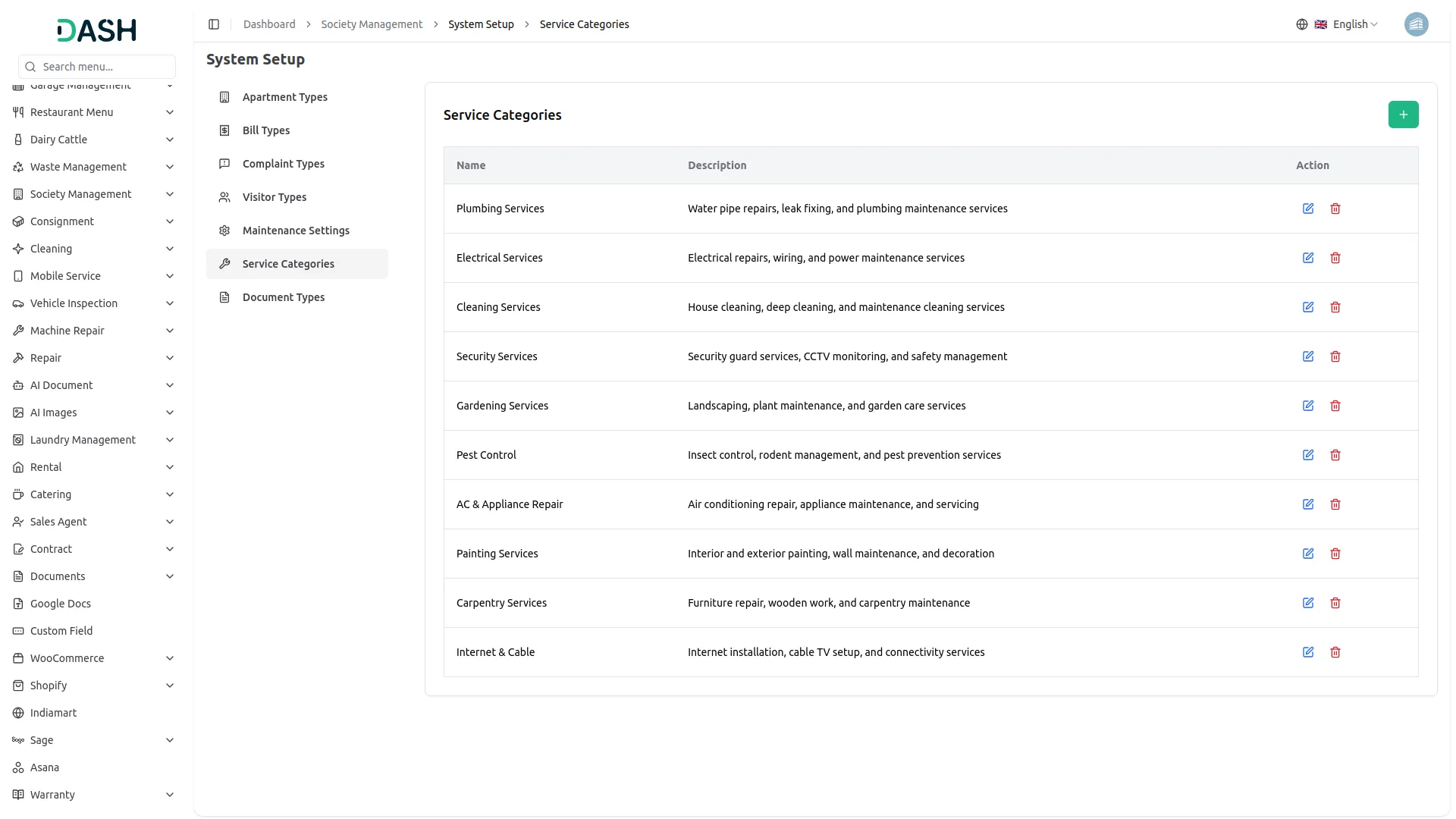Viewport: 1456px width, 819px height.
Task: Open the user avatar menu
Action: click(x=1416, y=24)
